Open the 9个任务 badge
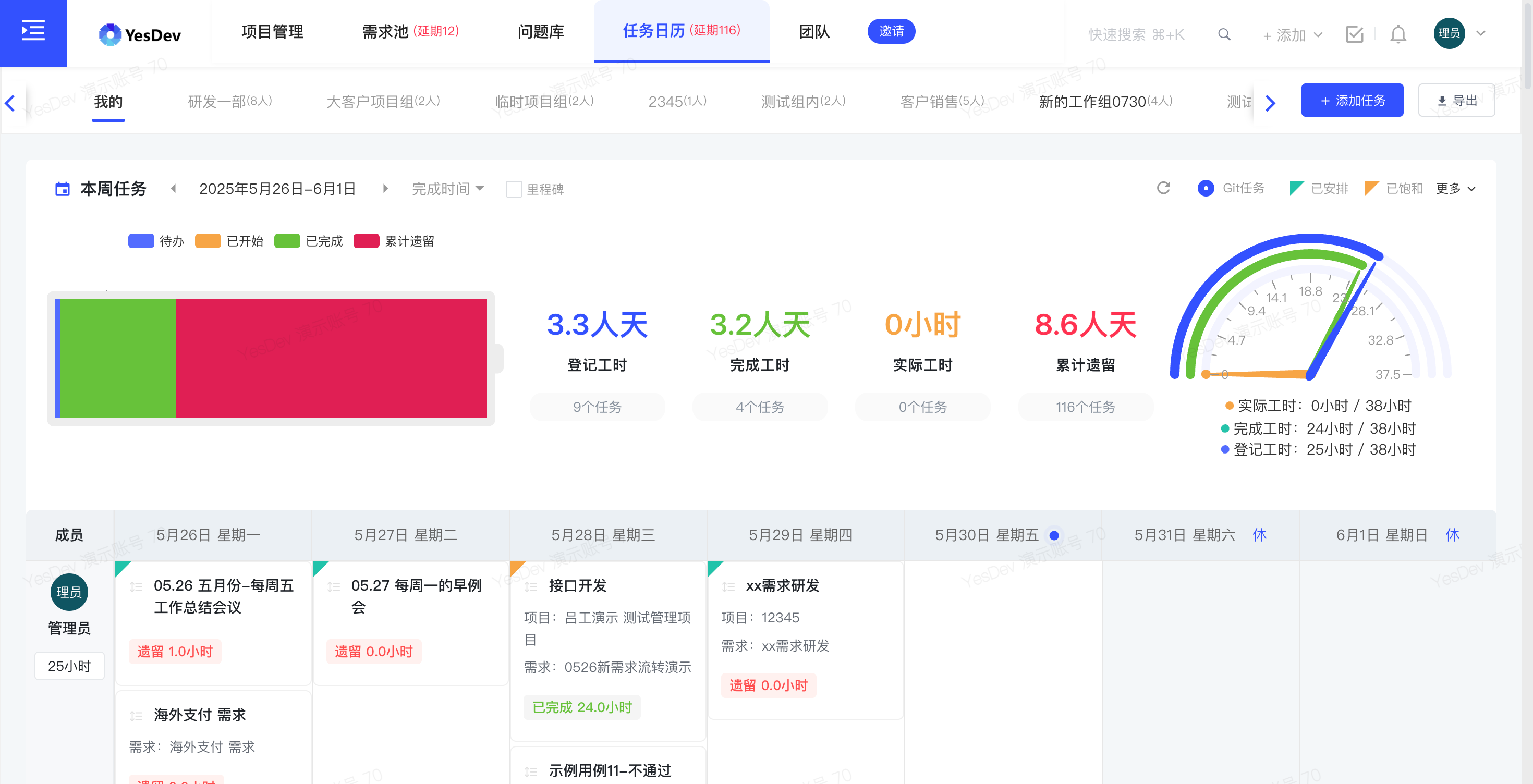The height and width of the screenshot is (784, 1533). tap(597, 407)
